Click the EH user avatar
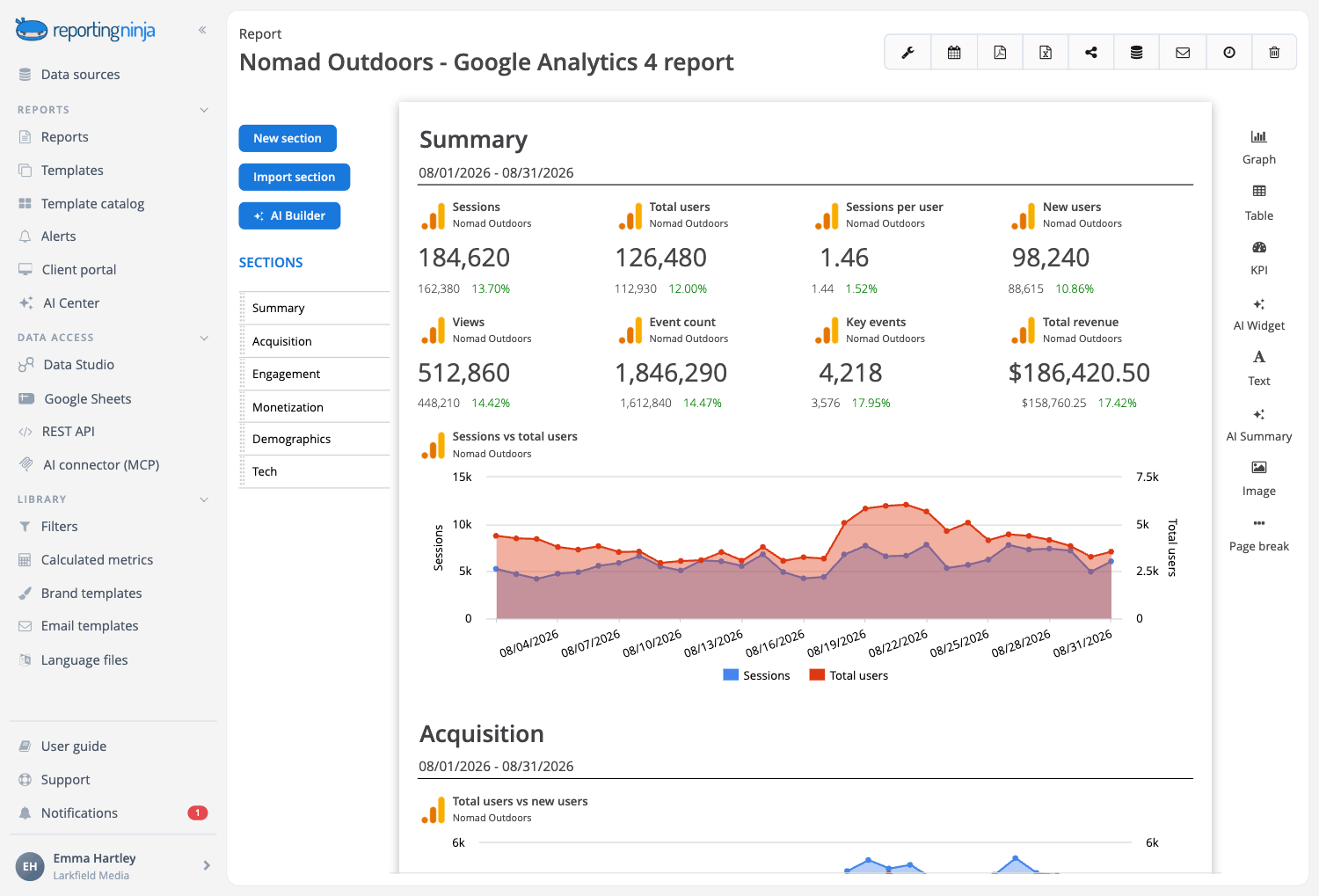 click(x=30, y=866)
